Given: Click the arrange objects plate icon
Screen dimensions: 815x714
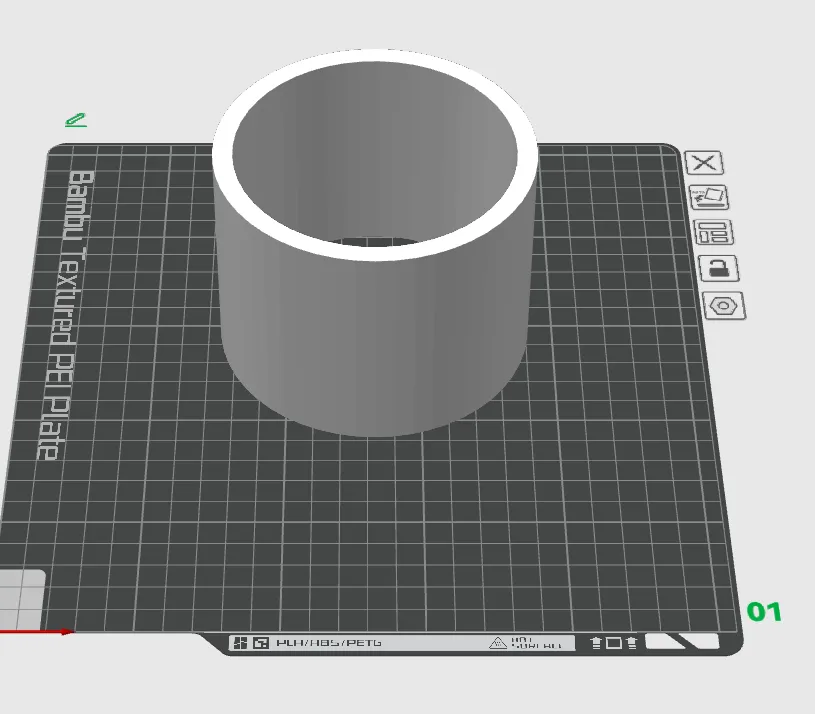Looking at the screenshot, I should click(x=714, y=232).
